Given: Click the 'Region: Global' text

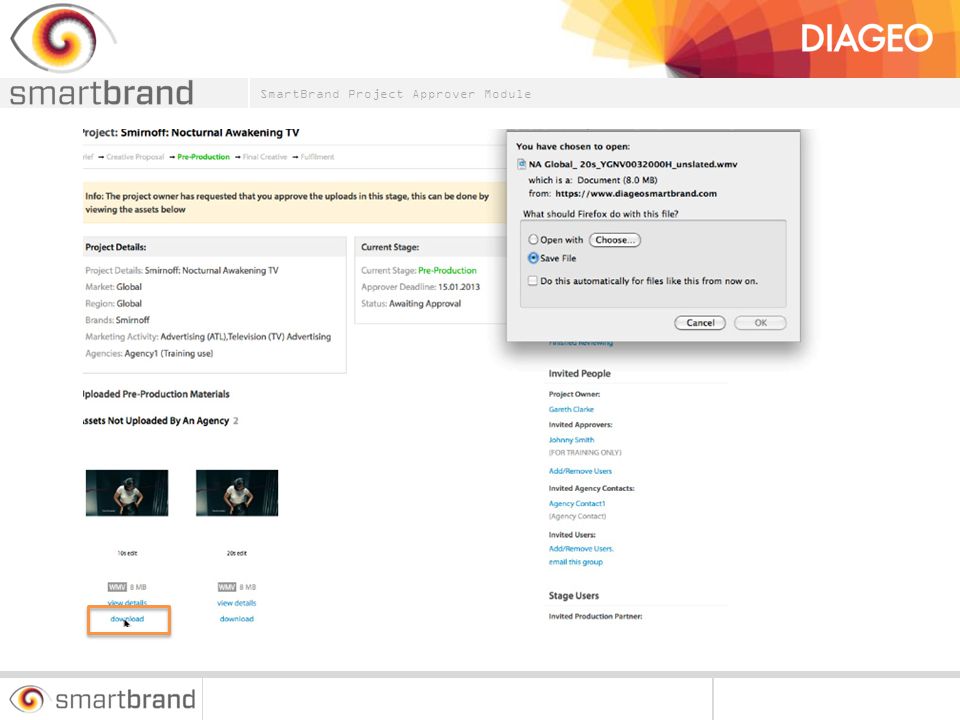Looking at the screenshot, I should coord(113,304).
